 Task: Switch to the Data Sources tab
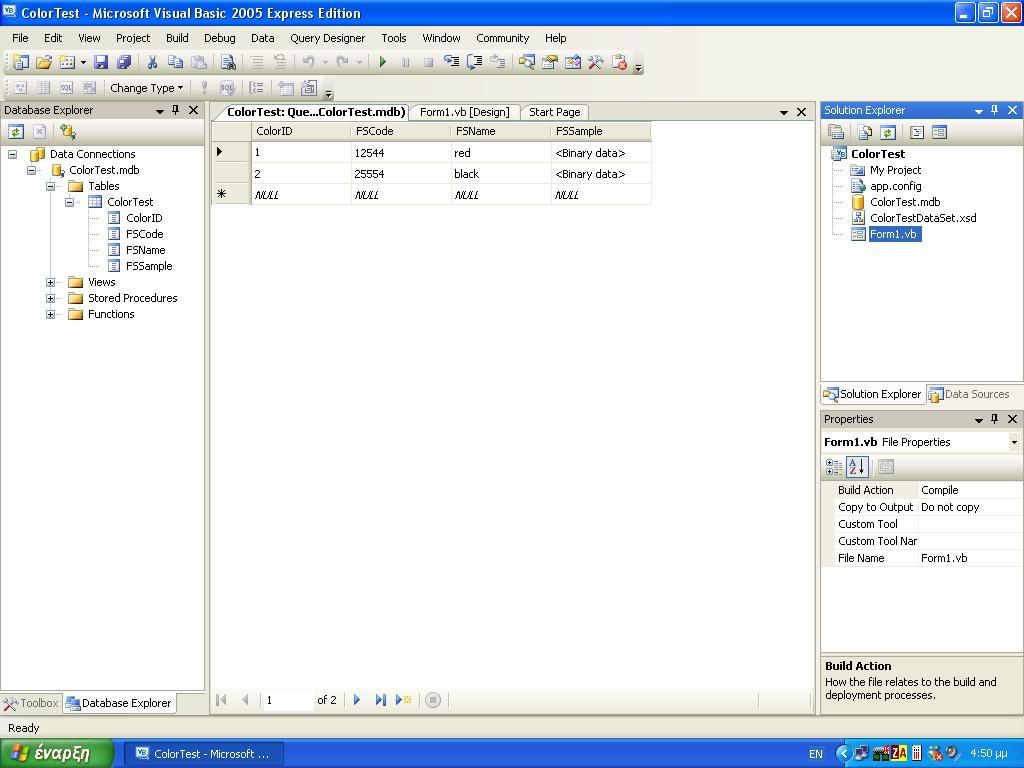pos(969,394)
